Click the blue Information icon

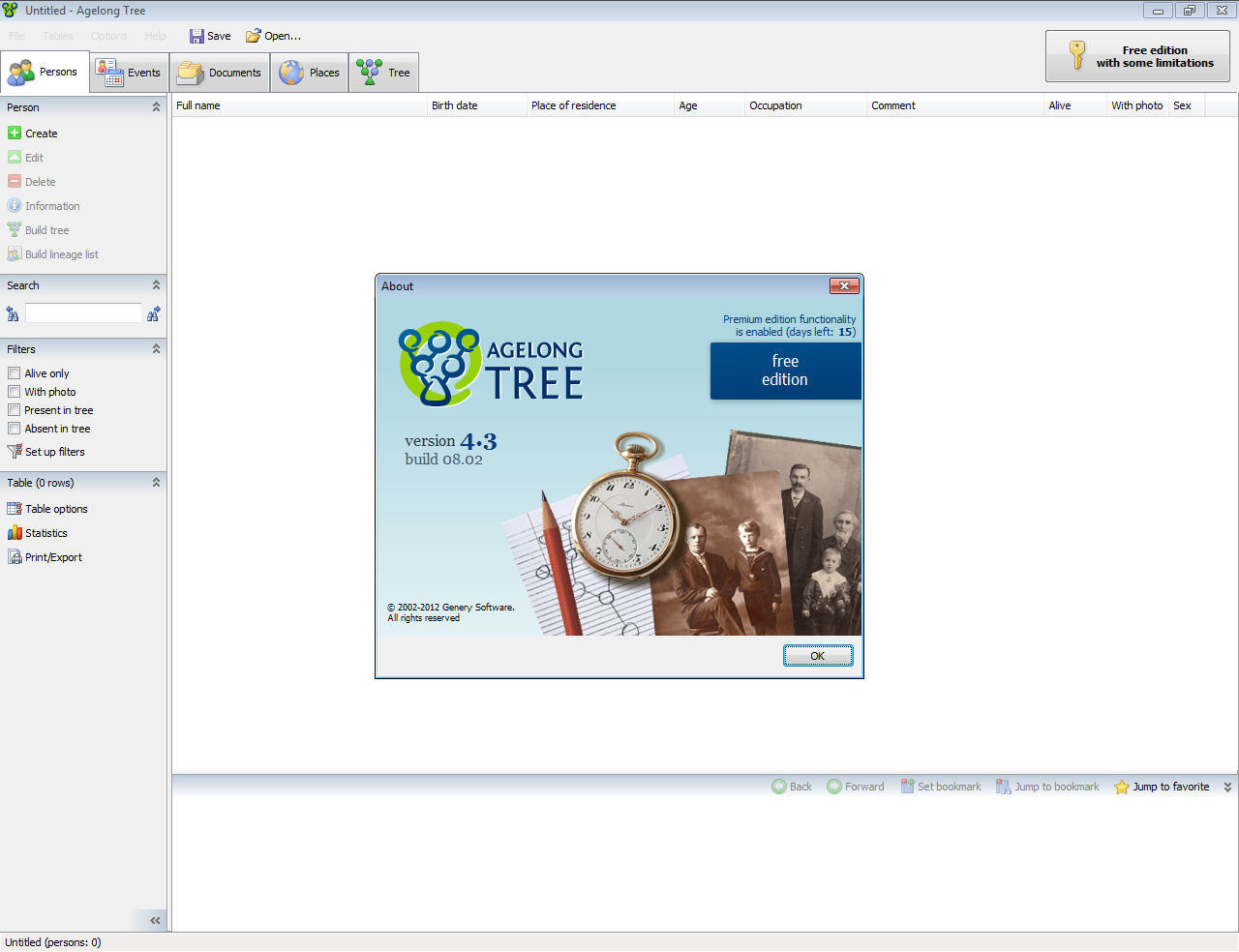[15, 205]
